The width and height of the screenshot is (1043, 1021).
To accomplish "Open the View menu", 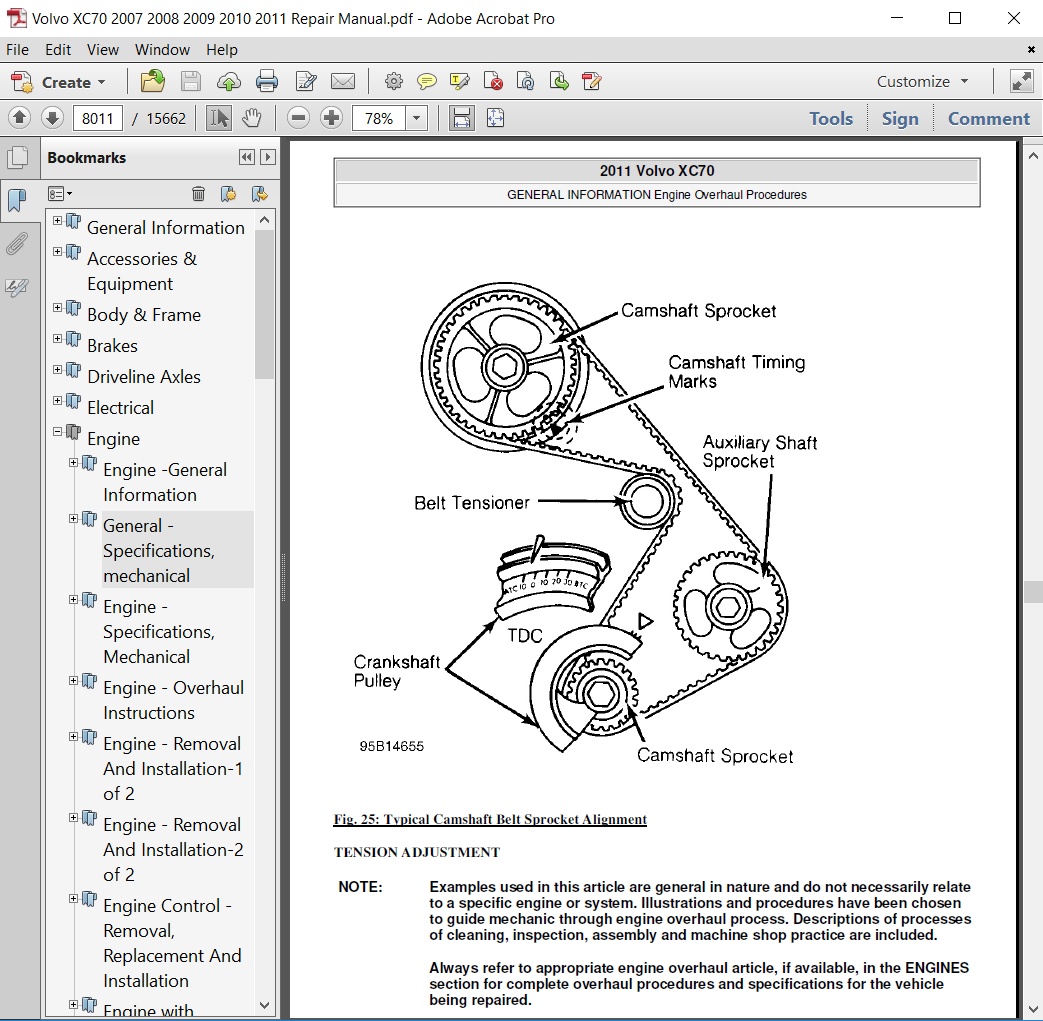I will pos(102,50).
